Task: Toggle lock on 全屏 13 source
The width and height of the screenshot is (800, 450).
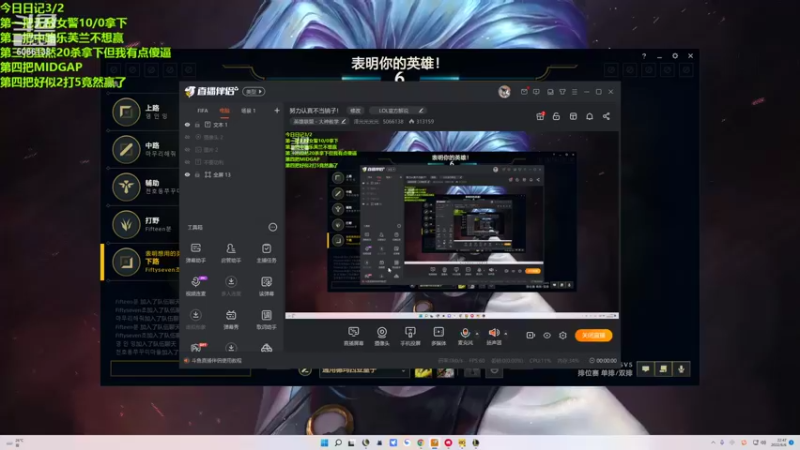Action: click(197, 174)
